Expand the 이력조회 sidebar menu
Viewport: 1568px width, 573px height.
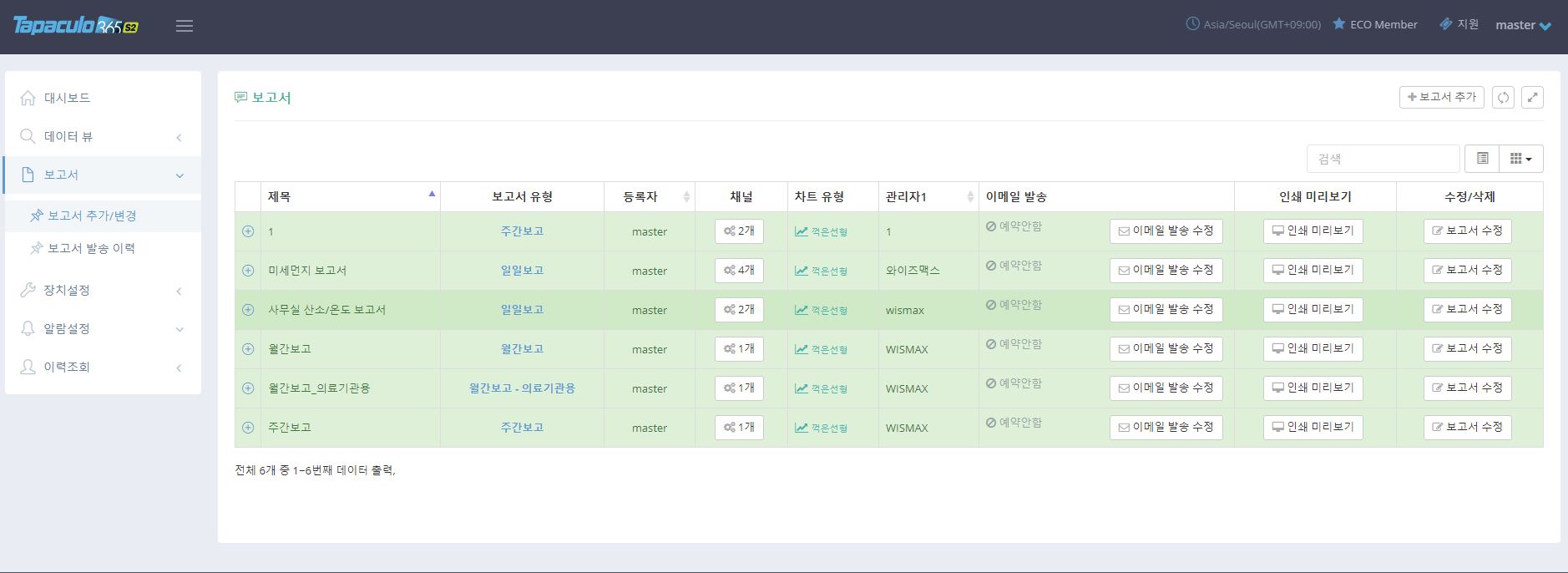pyautogui.click(x=103, y=367)
